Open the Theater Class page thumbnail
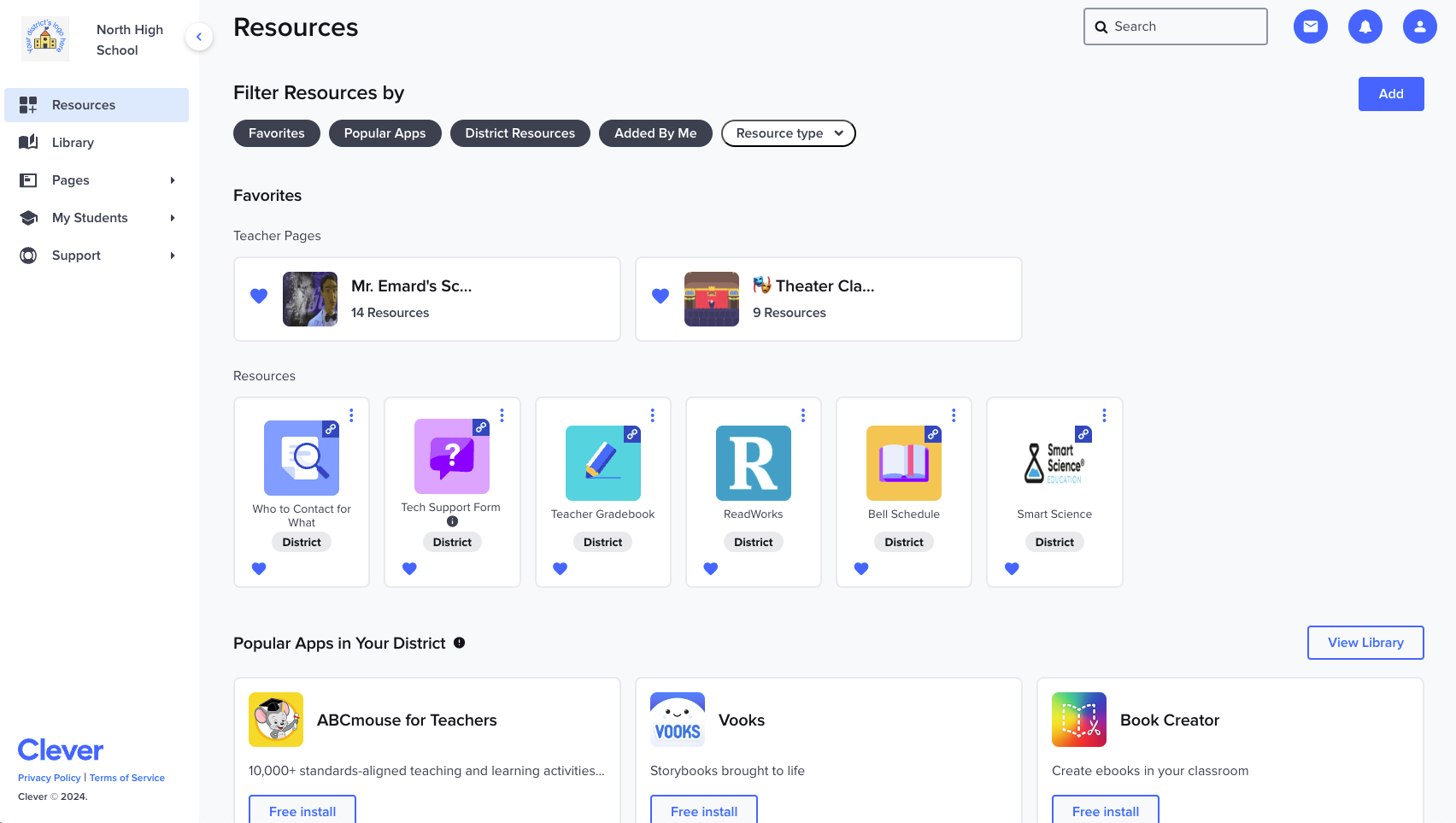This screenshot has height=823, width=1456. point(711,299)
